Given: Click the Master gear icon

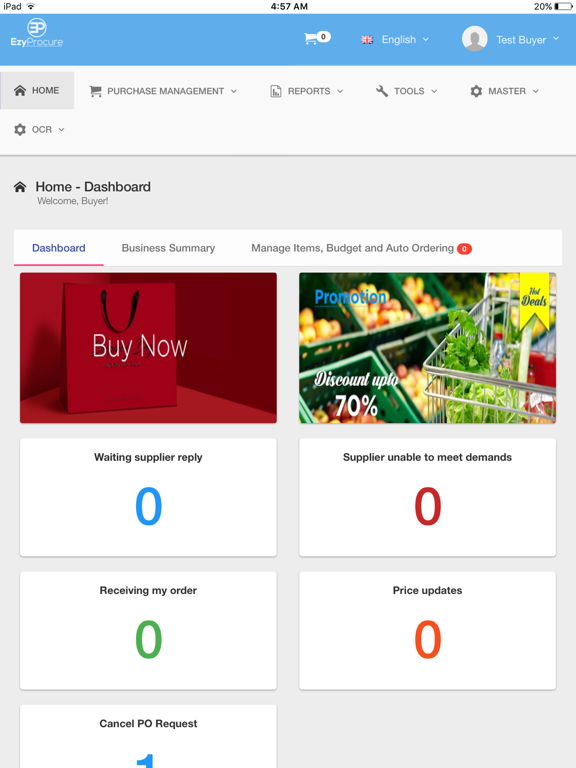Looking at the screenshot, I should (476, 91).
